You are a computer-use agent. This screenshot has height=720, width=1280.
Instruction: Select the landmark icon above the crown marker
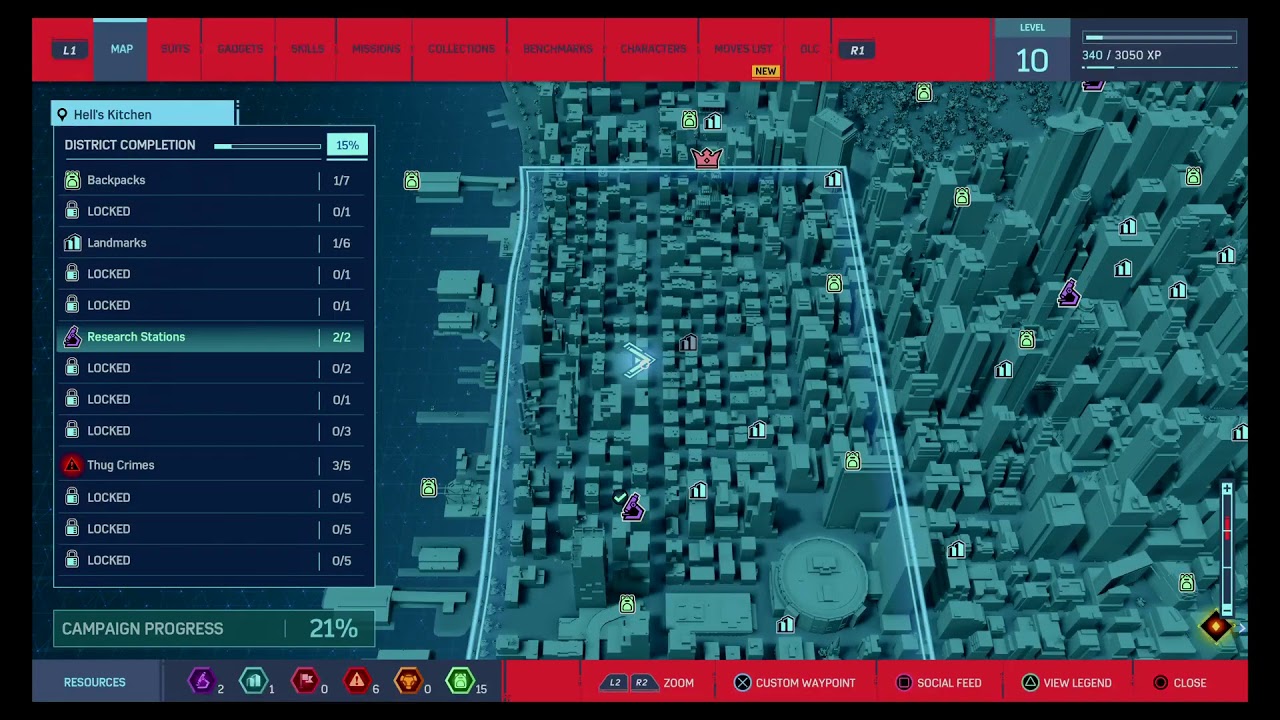(712, 122)
